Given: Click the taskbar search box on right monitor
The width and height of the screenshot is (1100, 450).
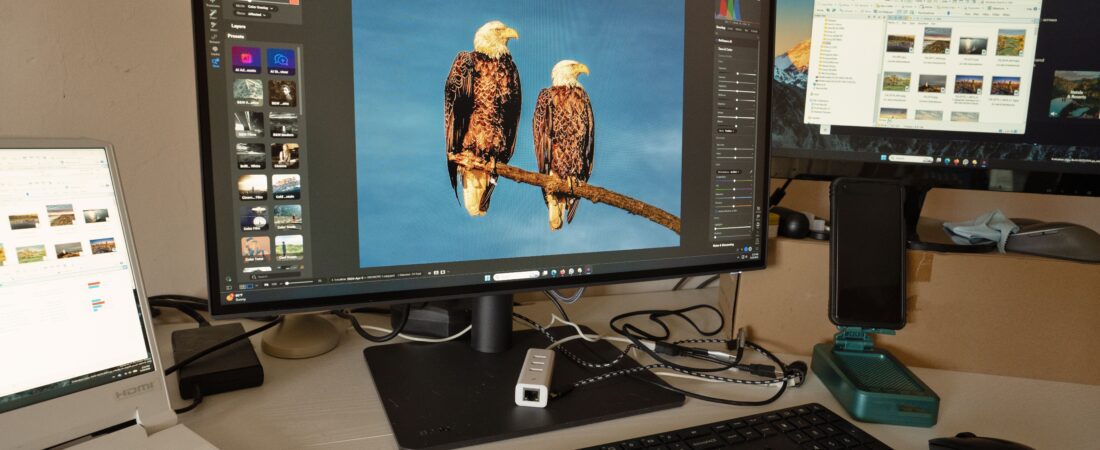Looking at the screenshot, I should pyautogui.click(x=911, y=159).
